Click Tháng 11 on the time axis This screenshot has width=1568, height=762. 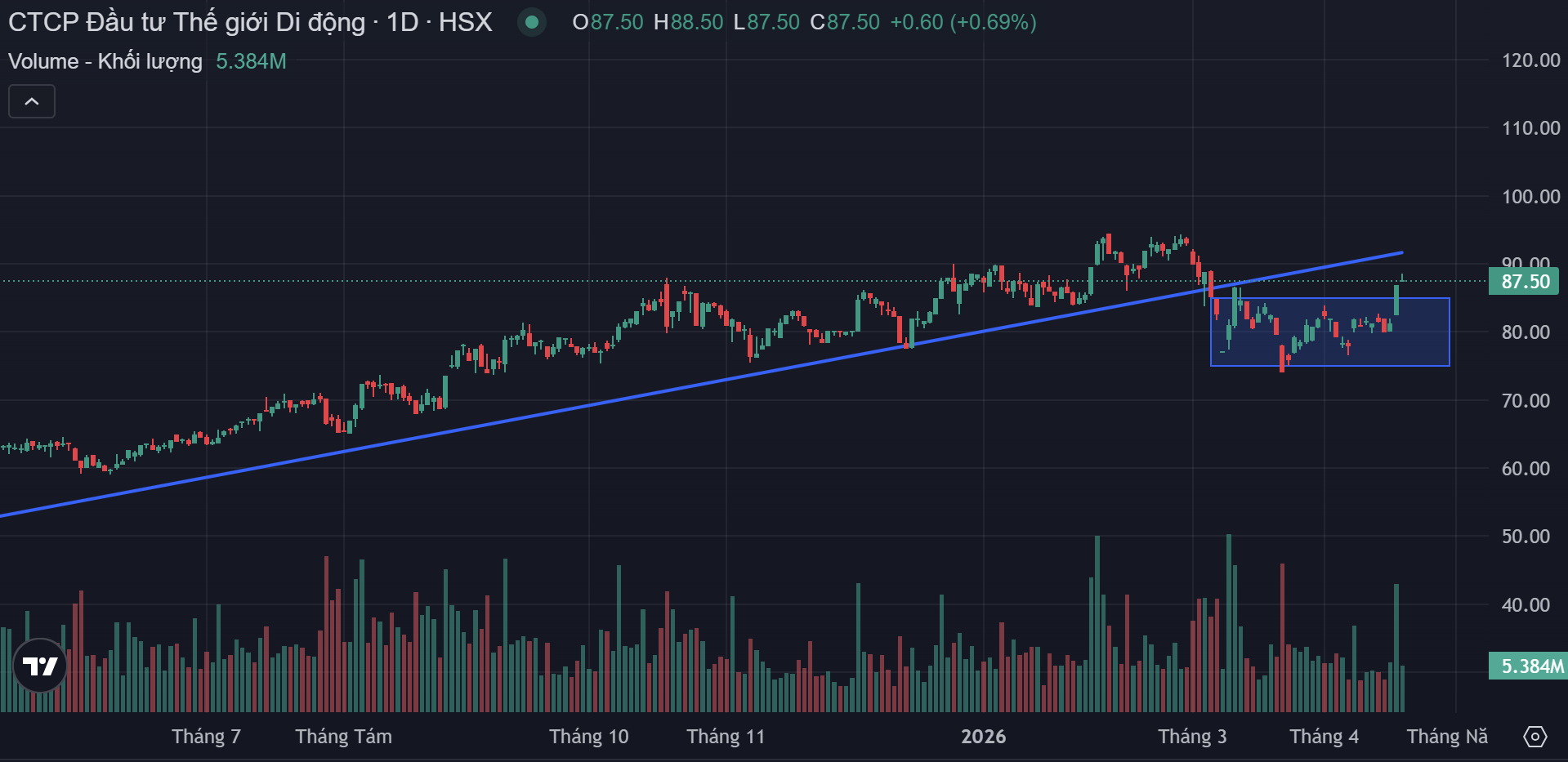(x=726, y=737)
